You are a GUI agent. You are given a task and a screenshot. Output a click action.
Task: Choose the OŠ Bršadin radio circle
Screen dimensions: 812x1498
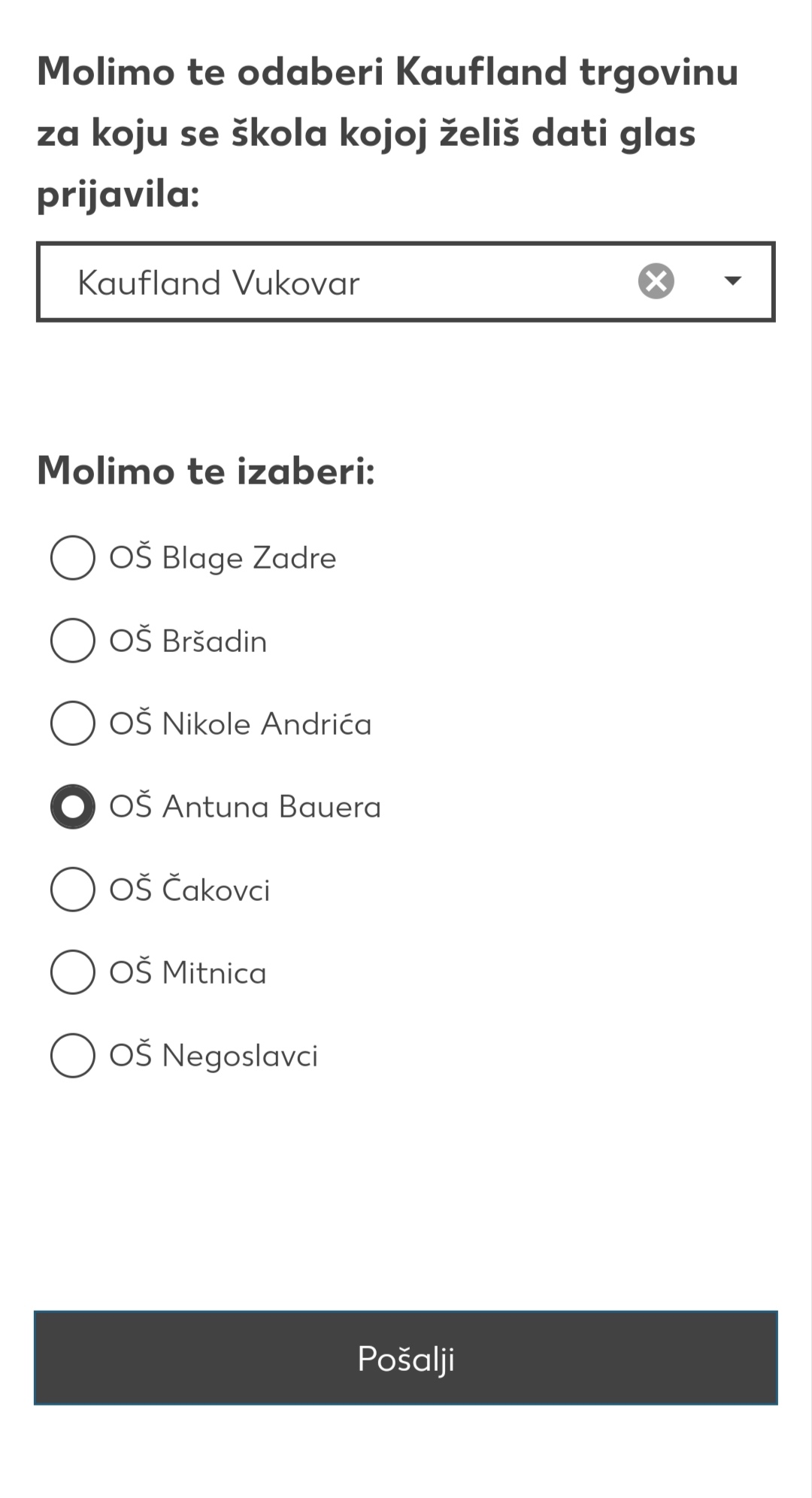click(73, 640)
